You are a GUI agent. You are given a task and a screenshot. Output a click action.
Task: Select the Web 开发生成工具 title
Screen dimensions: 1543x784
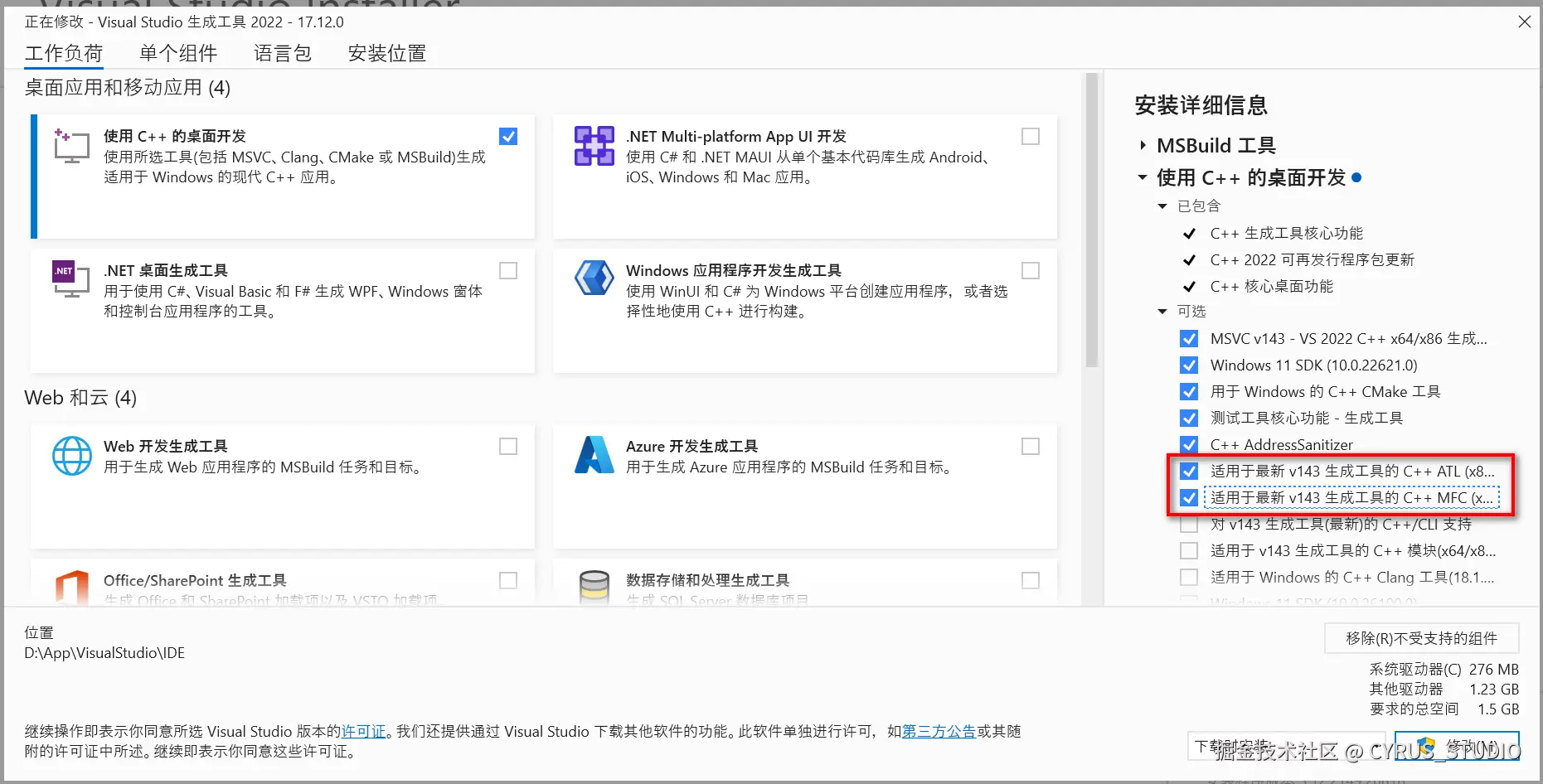point(166,447)
